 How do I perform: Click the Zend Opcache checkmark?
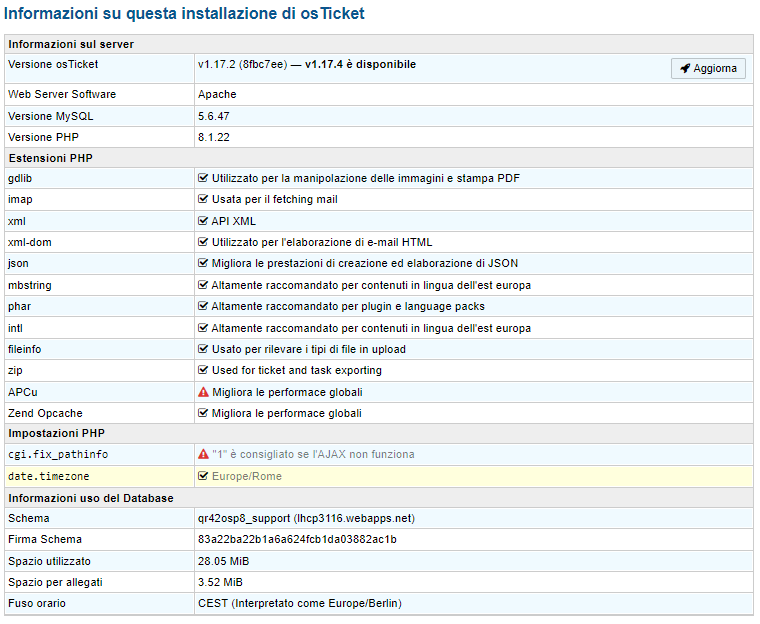[203, 413]
